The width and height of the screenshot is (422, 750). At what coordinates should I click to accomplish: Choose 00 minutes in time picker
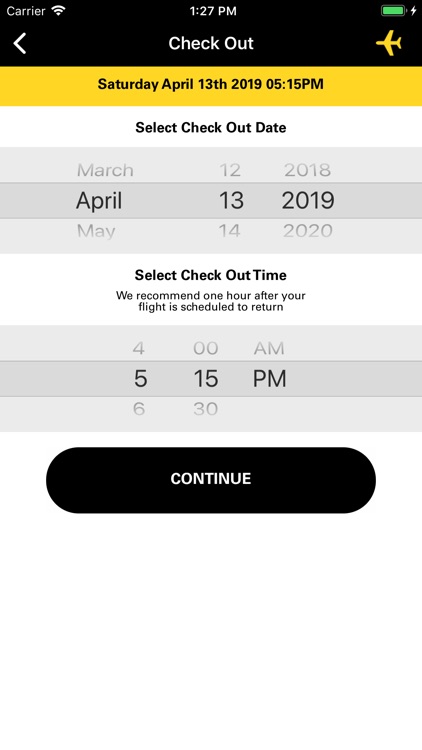coord(206,348)
